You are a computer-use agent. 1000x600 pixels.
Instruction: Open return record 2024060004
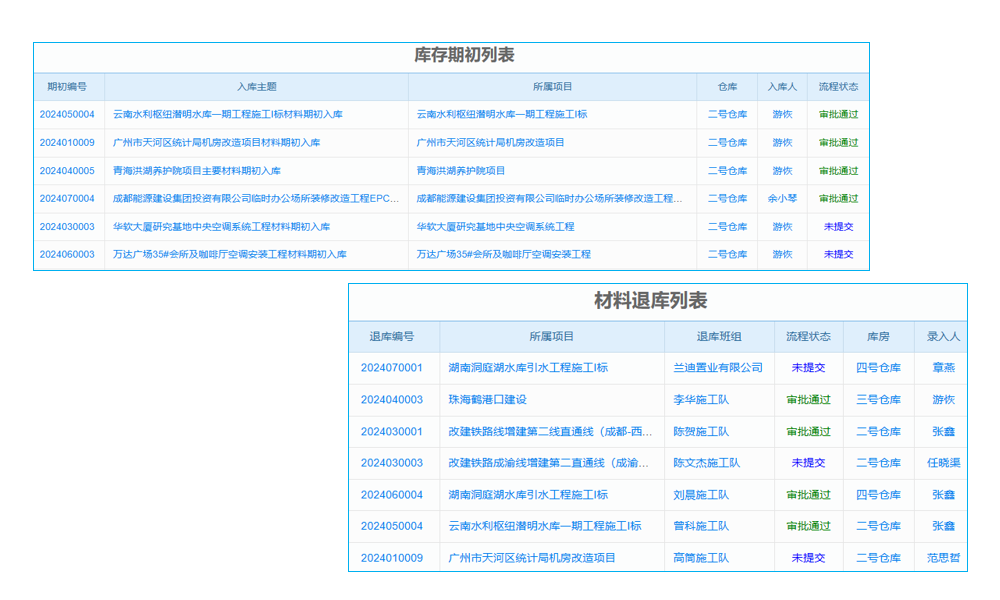click(x=390, y=494)
